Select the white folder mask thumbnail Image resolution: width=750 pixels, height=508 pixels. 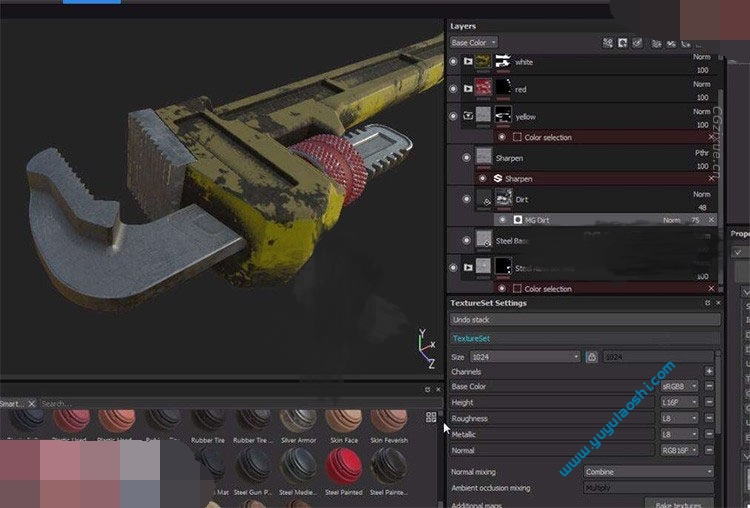coord(503,61)
